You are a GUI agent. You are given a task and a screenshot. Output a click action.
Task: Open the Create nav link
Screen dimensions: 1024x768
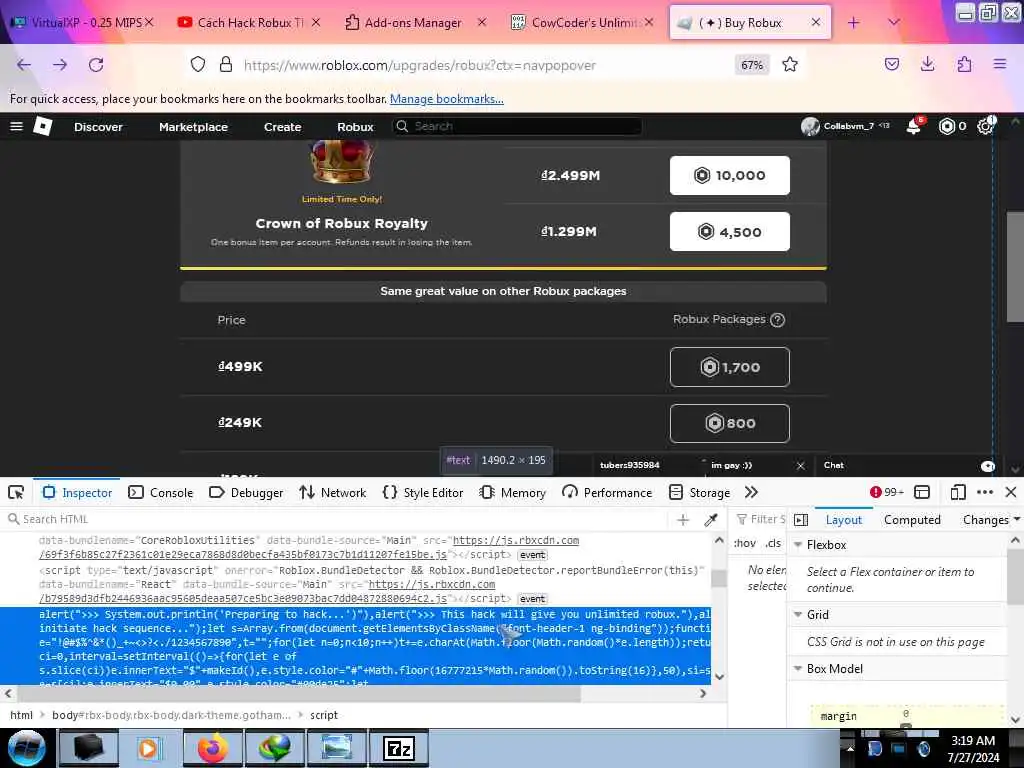tap(282, 127)
